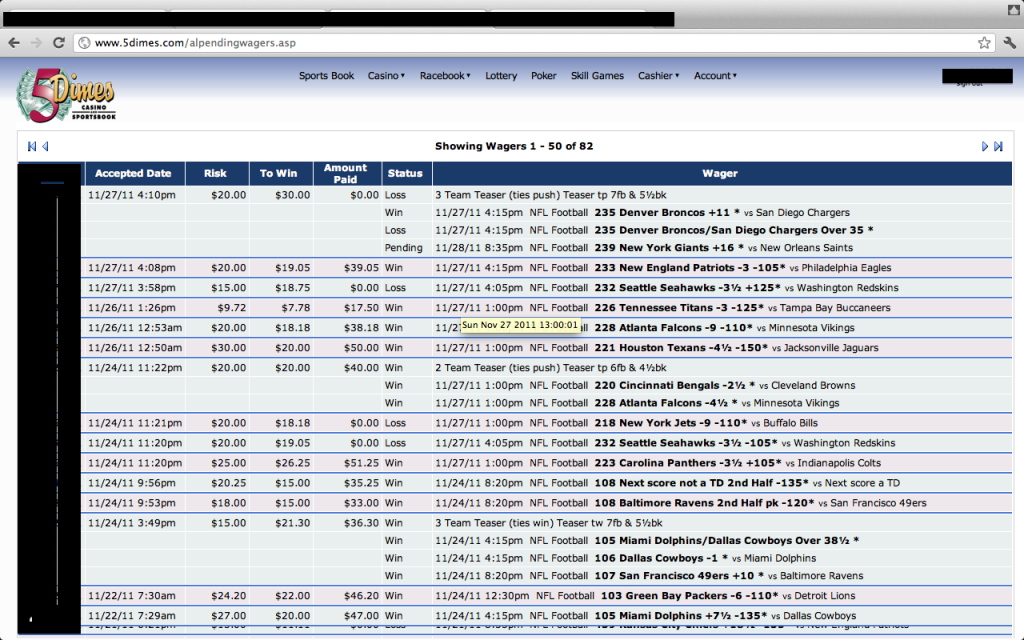Click the 5Dimes casino logo

(66, 95)
